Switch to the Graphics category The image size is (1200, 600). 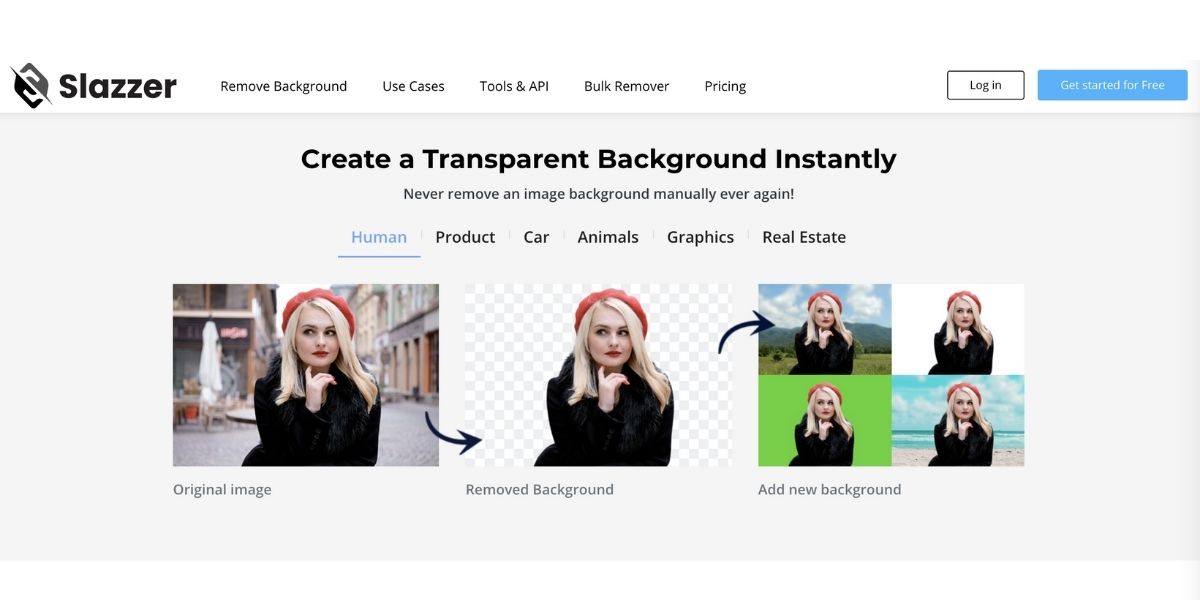pyautogui.click(x=700, y=237)
